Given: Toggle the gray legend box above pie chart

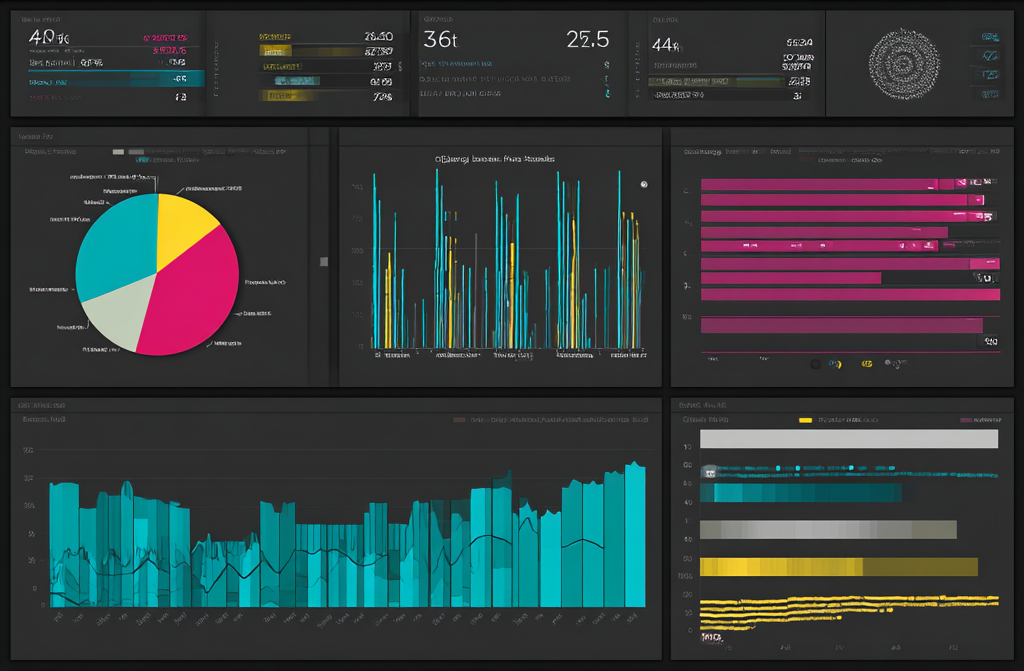Looking at the screenshot, I should click(119, 152).
